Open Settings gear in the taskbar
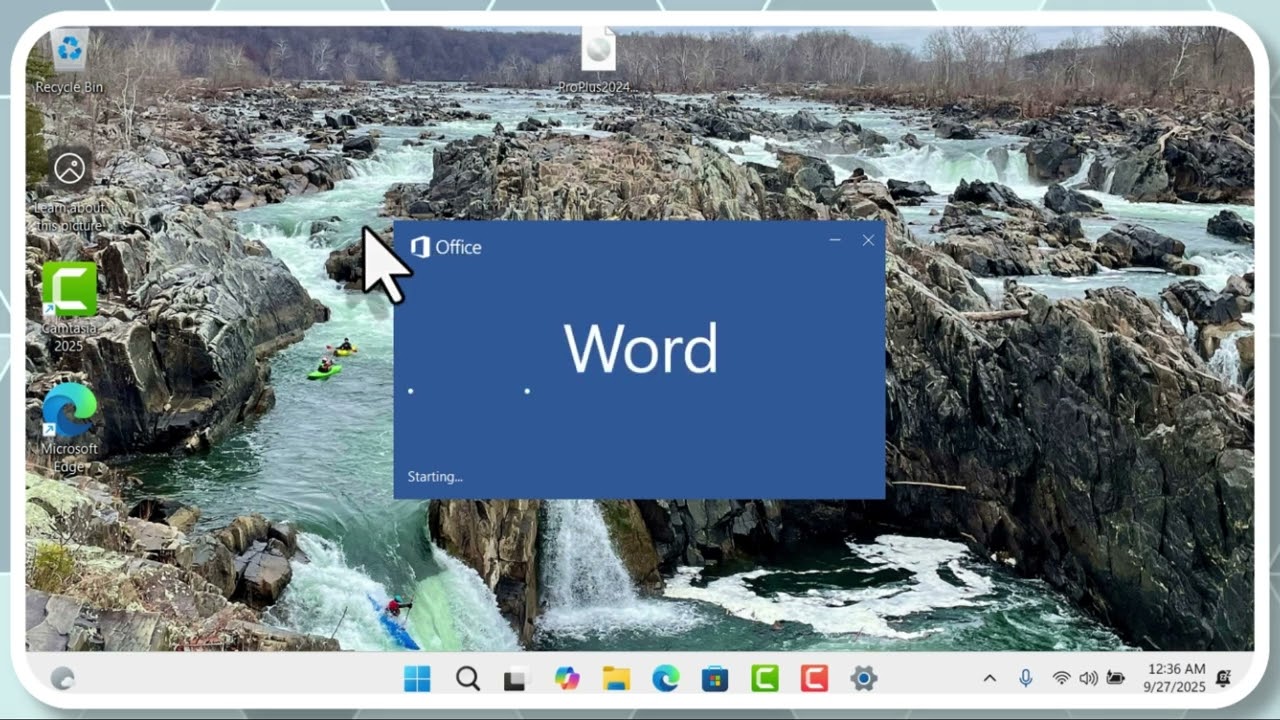The width and height of the screenshot is (1280, 720). tap(864, 679)
